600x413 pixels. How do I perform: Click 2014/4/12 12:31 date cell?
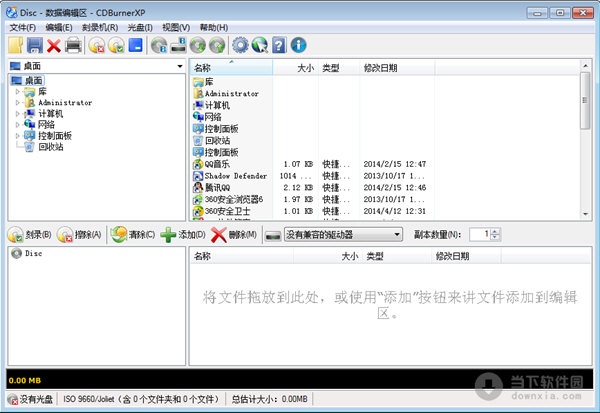pos(395,211)
